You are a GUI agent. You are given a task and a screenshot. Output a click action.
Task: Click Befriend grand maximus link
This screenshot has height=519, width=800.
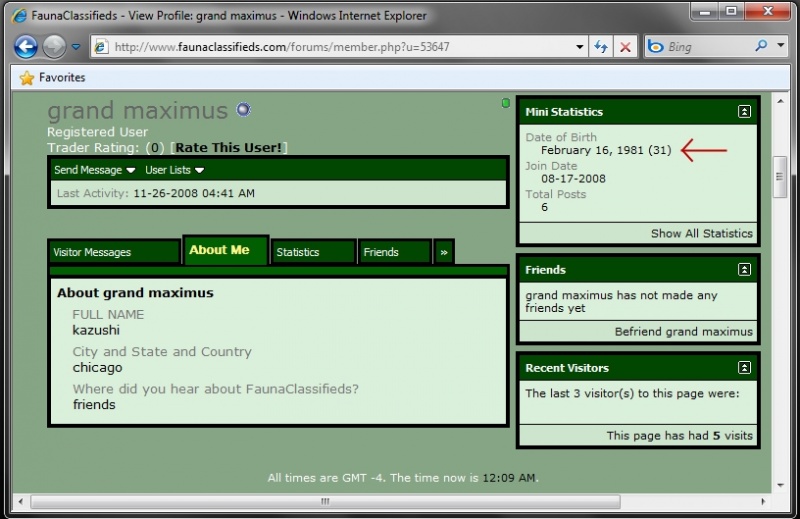coord(683,332)
